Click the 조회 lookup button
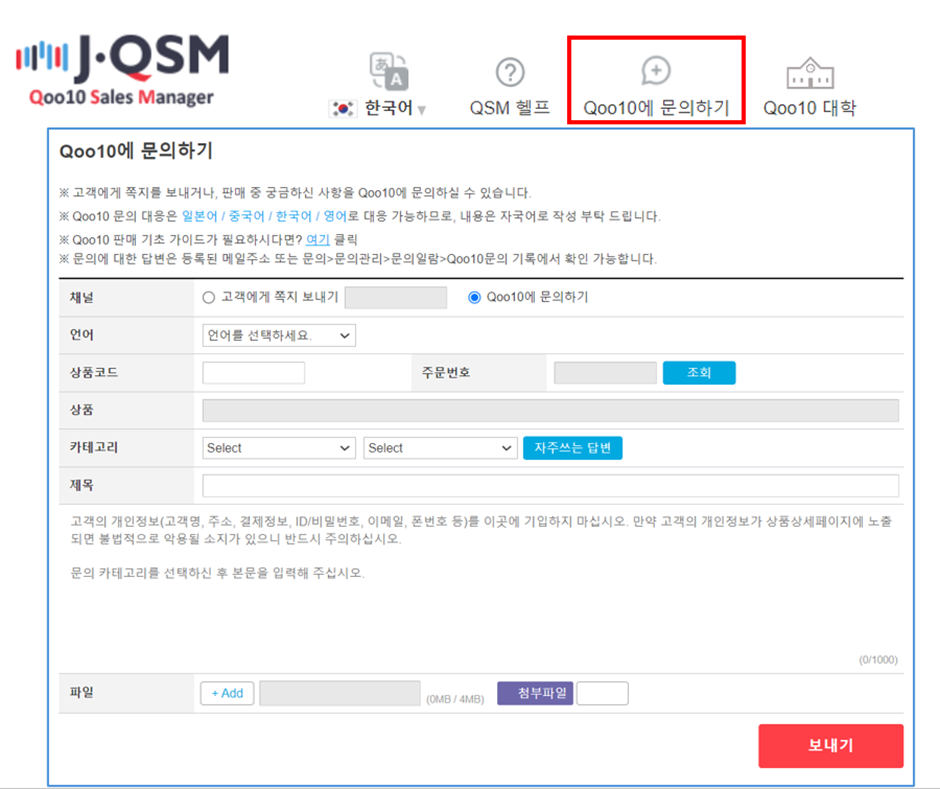Image resolution: width=940 pixels, height=789 pixels. (699, 372)
